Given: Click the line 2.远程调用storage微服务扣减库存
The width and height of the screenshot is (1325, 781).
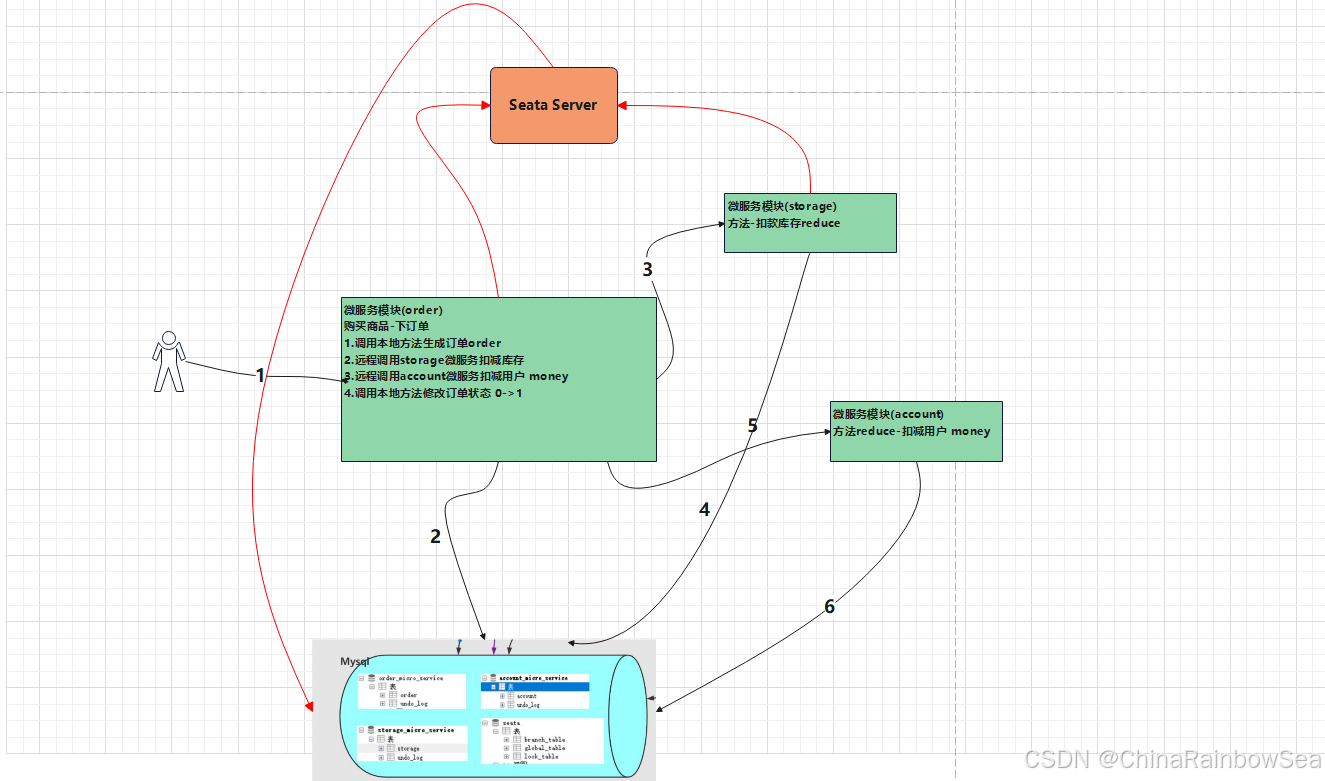Looking at the screenshot, I should 434,360.
